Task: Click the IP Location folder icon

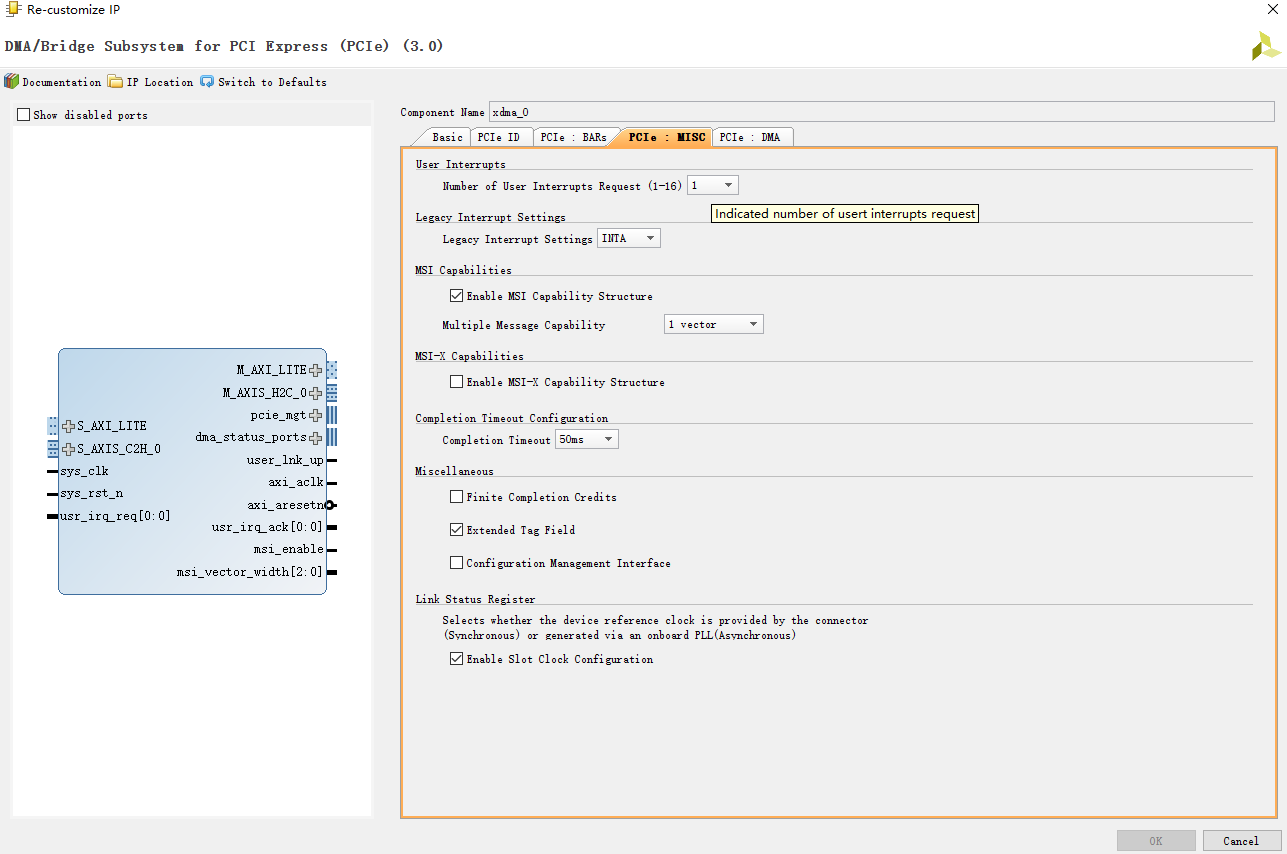Action: [x=114, y=82]
